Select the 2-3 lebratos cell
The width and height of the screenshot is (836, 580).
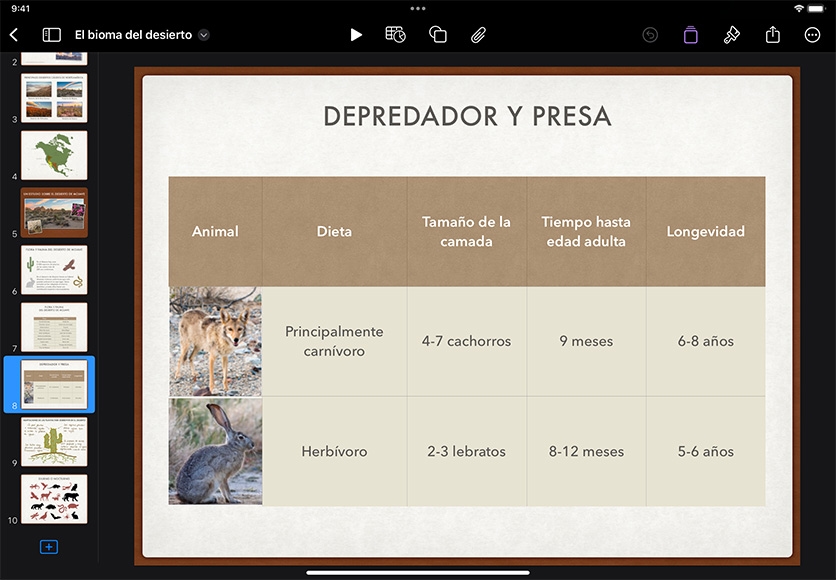[467, 452]
